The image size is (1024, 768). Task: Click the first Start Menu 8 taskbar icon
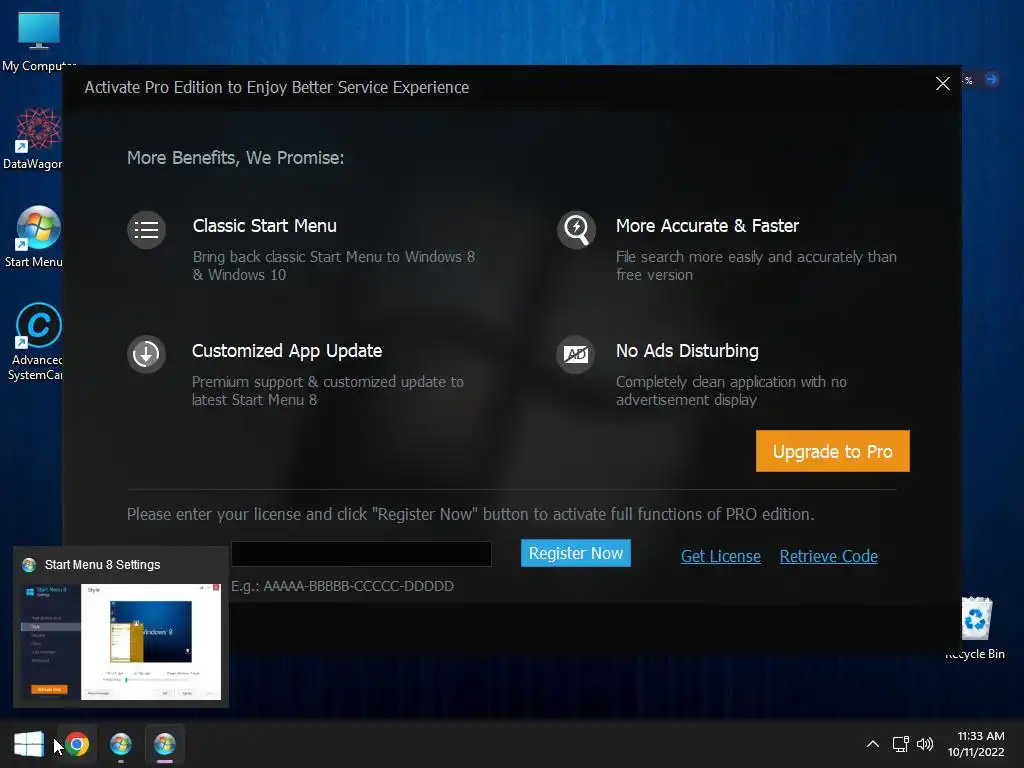[x=121, y=744]
